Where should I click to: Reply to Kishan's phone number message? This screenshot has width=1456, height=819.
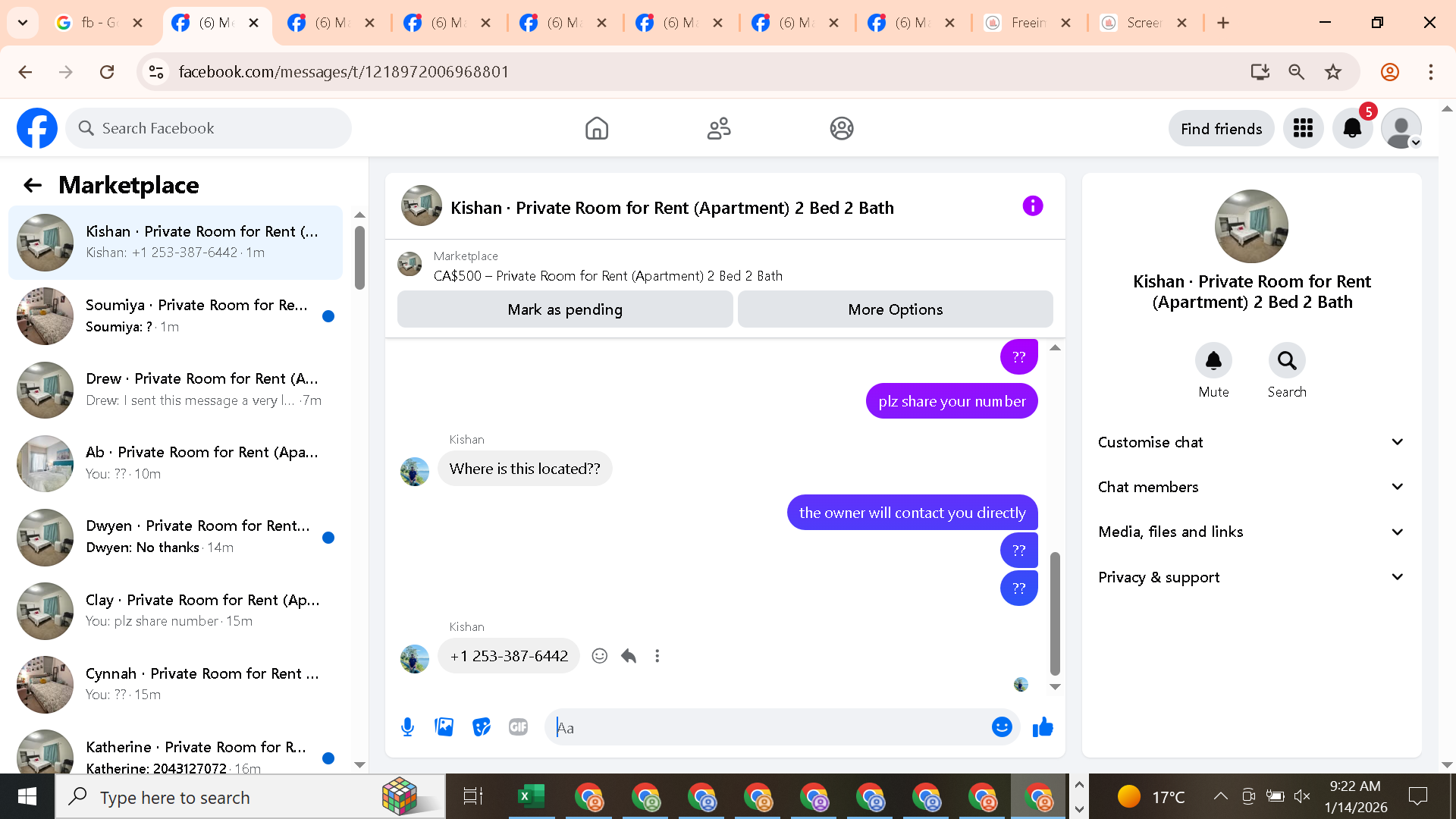point(629,656)
